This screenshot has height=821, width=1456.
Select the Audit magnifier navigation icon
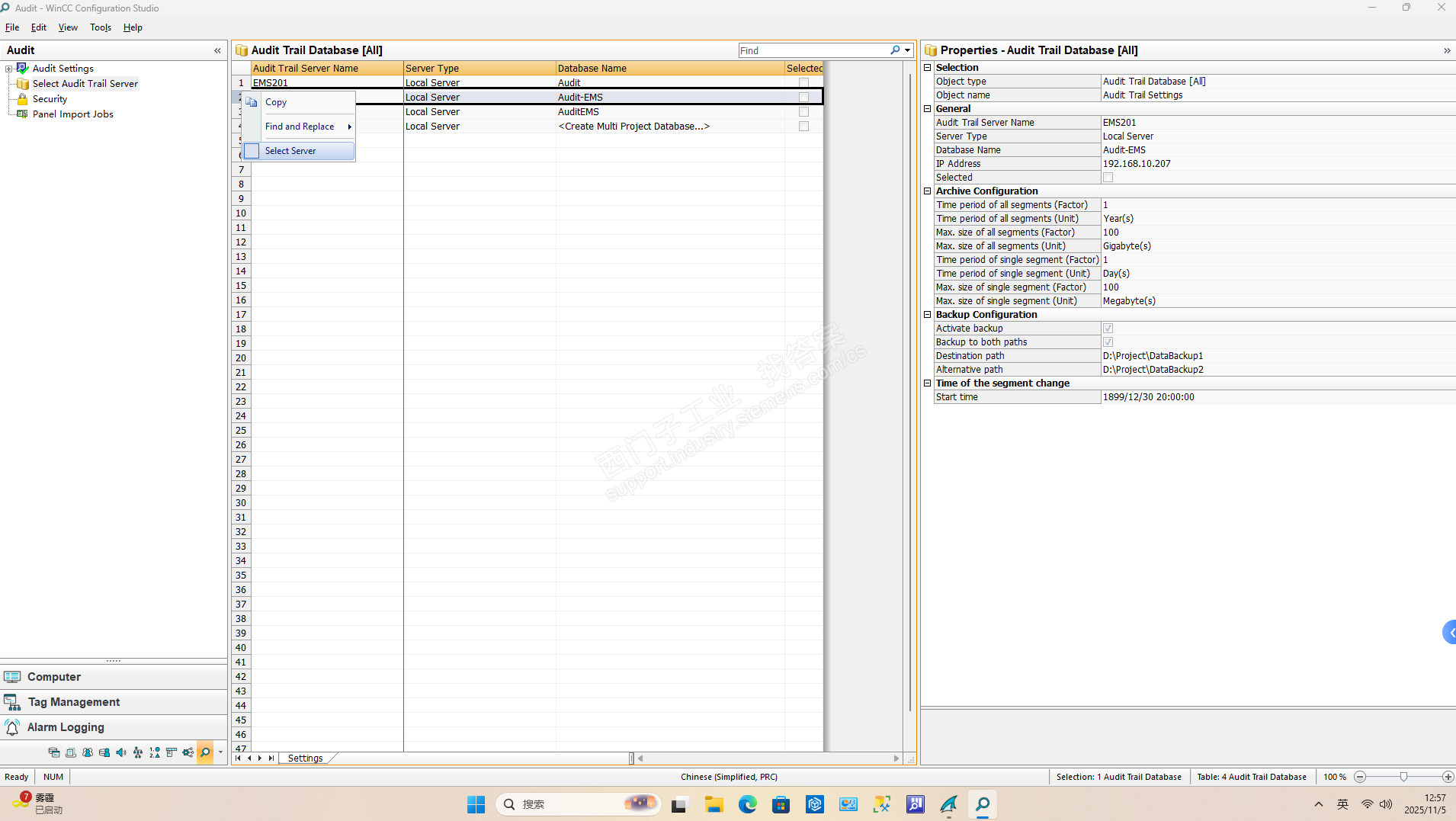[x=205, y=752]
